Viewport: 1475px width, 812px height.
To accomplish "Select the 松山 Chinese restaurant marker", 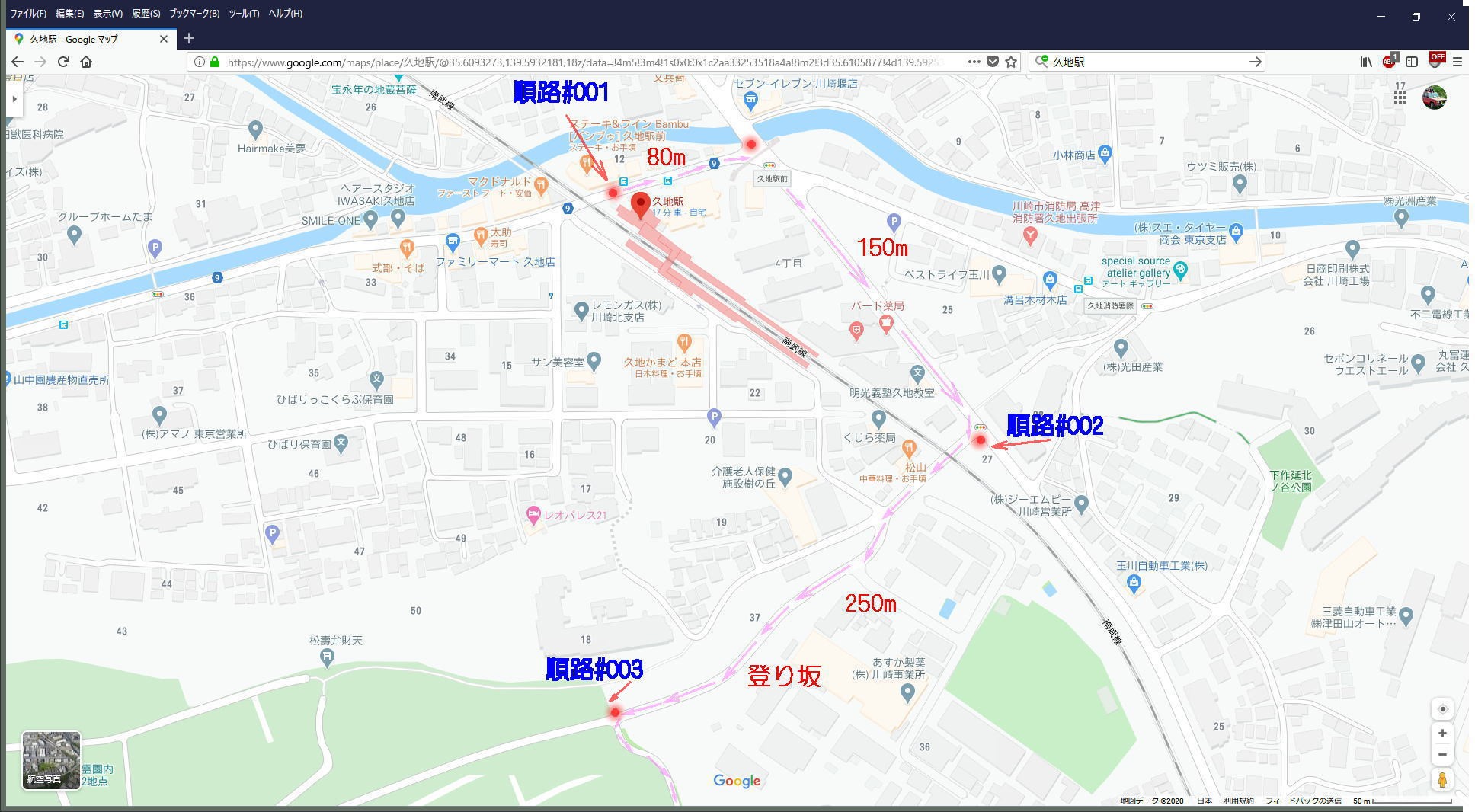I will coord(908,447).
